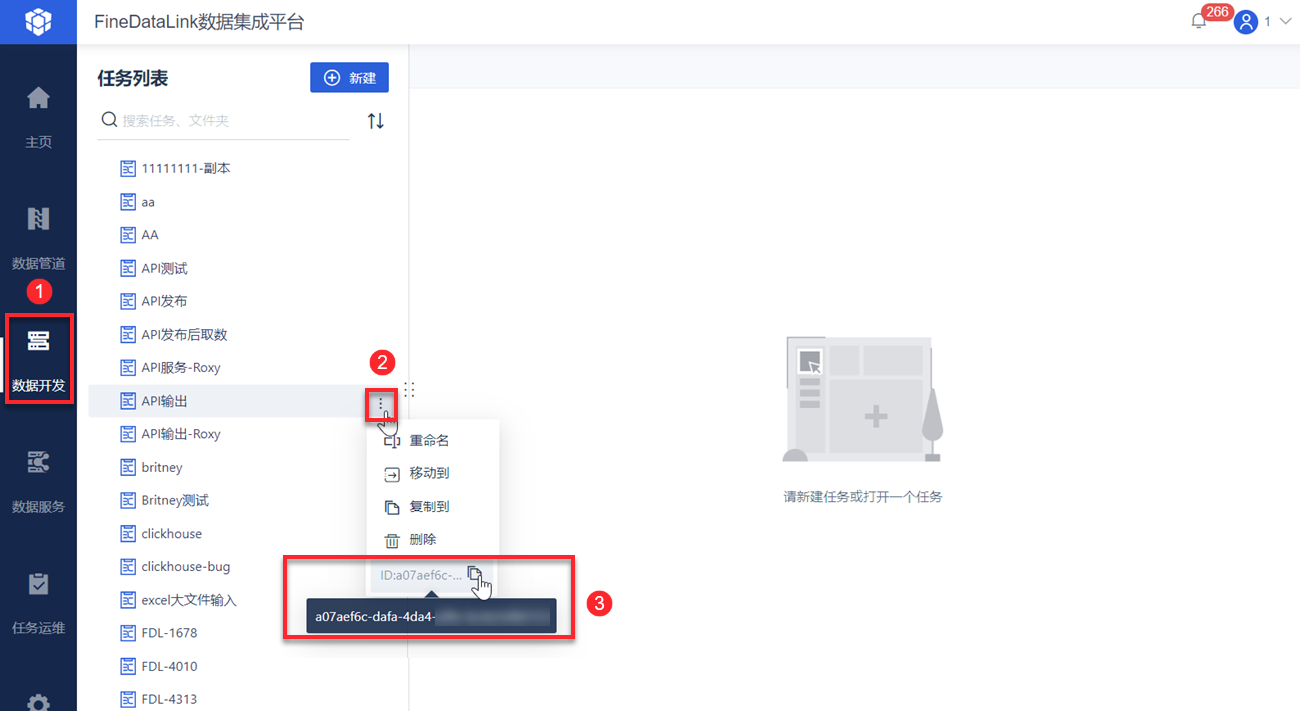Open the 数据服务 sidebar section
The width and height of the screenshot is (1300, 711).
click(x=38, y=481)
